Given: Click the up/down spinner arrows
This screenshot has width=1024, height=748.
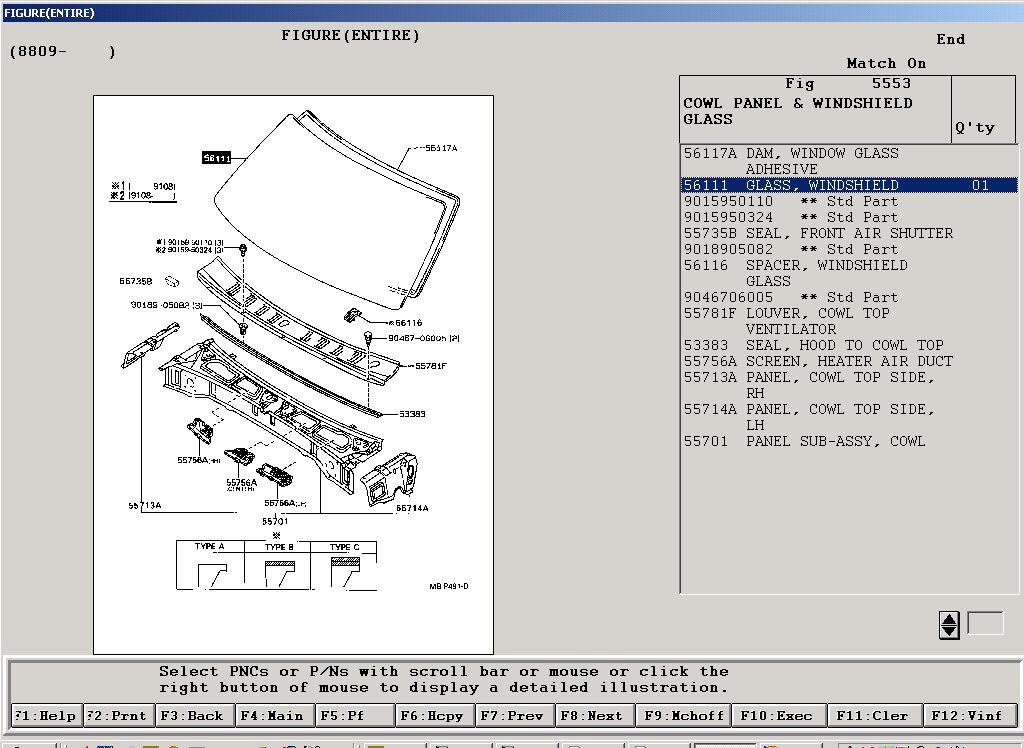Looking at the screenshot, I should coord(949,625).
